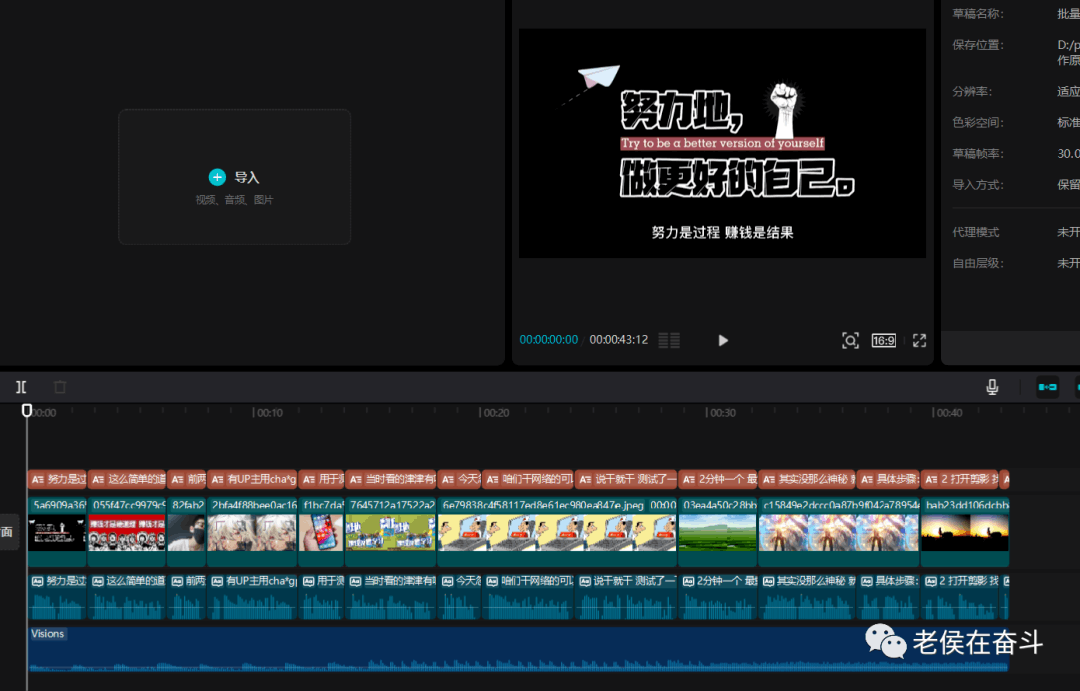Click the 草稿名称 label in draft details
1080x691 pixels.
(977, 13)
